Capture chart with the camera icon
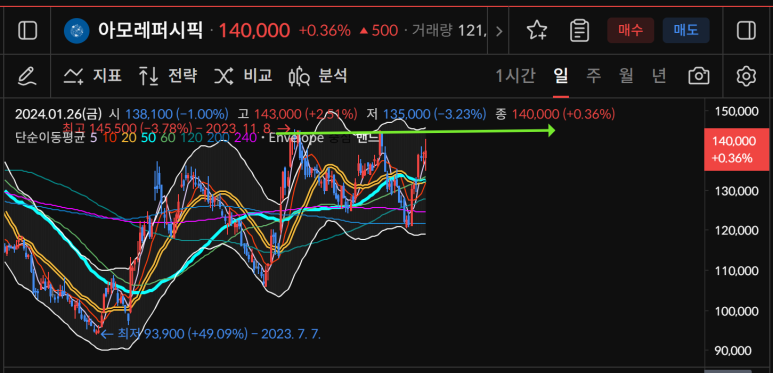The width and height of the screenshot is (773, 373). tap(699, 76)
